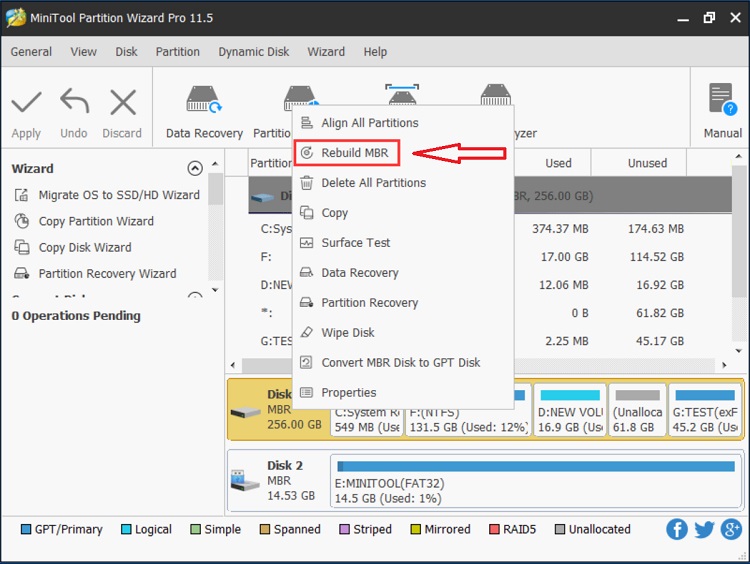Click the 114.52 GB unused value
Viewport: 750px width, 564px height.
656,257
